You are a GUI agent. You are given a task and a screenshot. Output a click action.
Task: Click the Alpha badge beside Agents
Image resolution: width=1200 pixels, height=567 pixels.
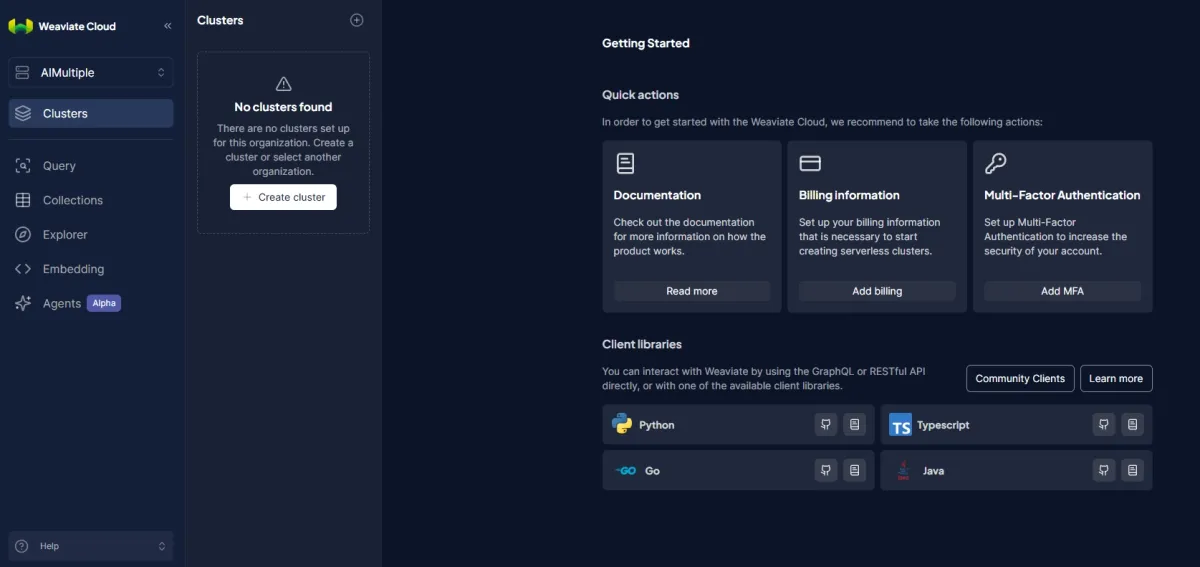[x=104, y=303]
